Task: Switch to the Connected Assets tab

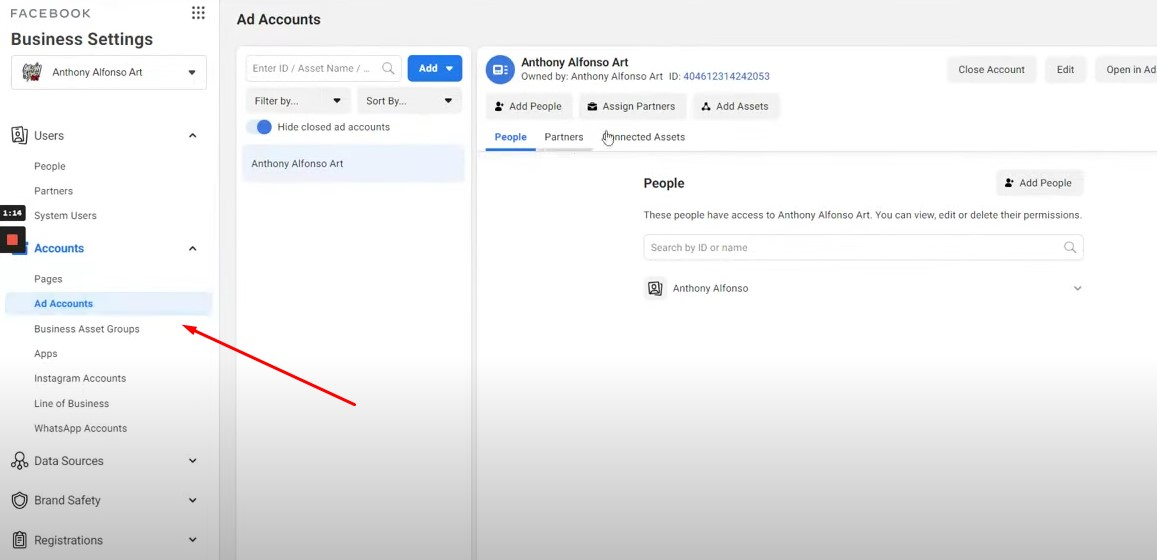Action: tap(643, 137)
